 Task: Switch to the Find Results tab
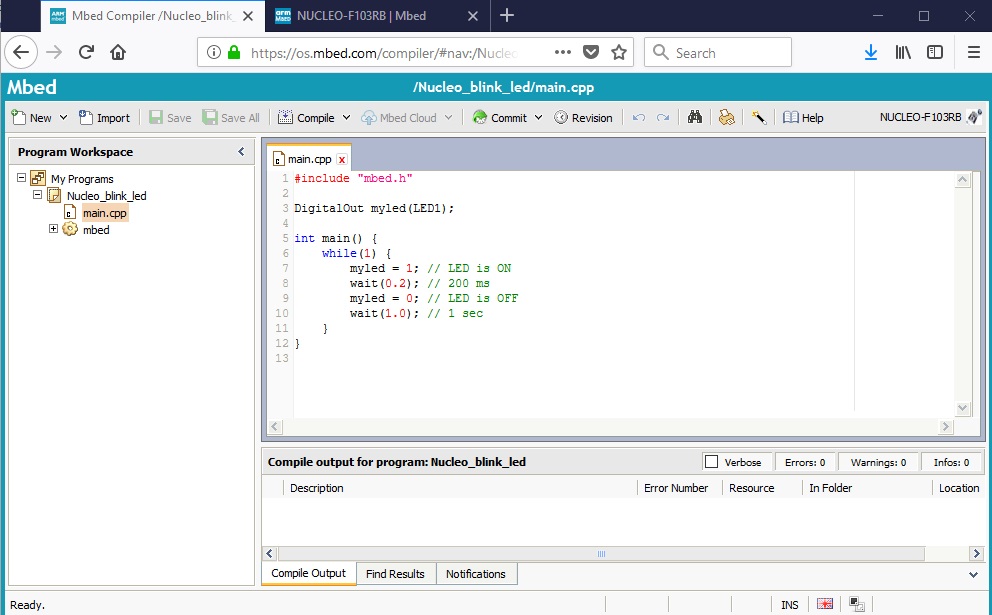(x=395, y=574)
